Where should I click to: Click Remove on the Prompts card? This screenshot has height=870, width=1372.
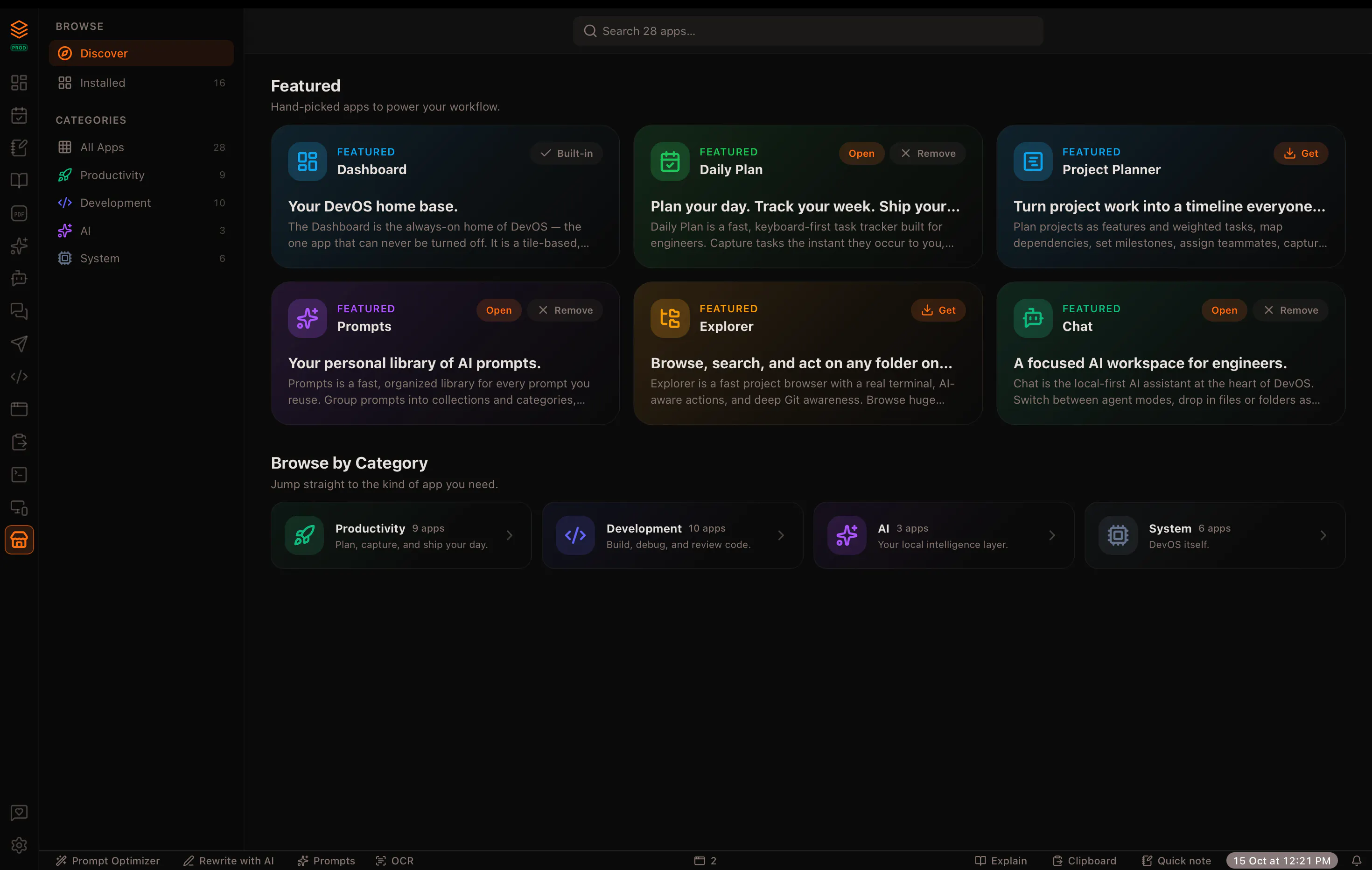[x=565, y=310]
